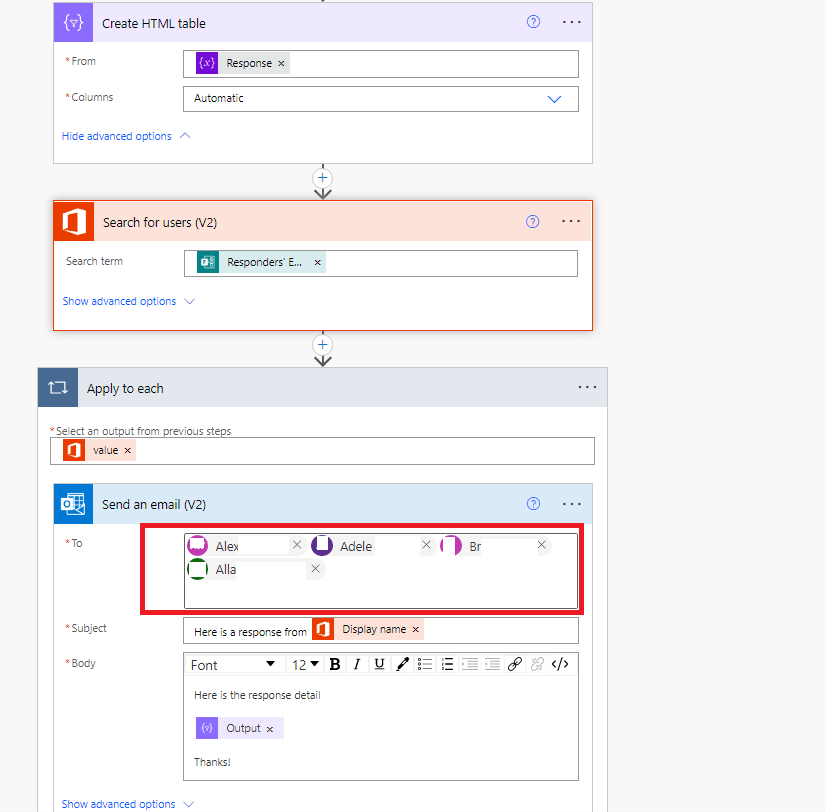Image resolution: width=825 pixels, height=812 pixels.
Task: Insert a bulleted list in email body
Action: (425, 663)
